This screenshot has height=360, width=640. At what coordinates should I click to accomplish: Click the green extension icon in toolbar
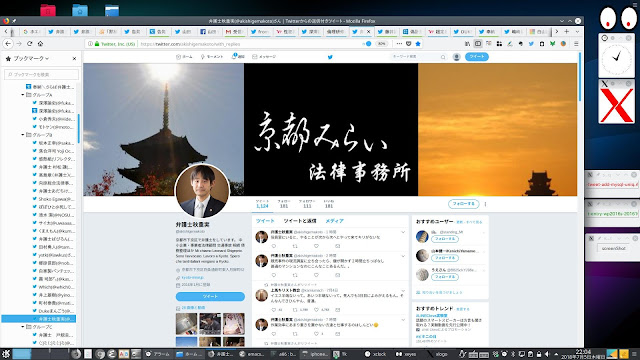(552, 44)
